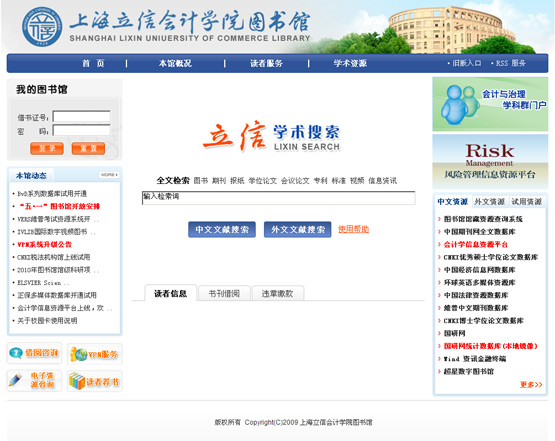Open 图书馆馆藏资源查询系统 link

tap(483, 219)
